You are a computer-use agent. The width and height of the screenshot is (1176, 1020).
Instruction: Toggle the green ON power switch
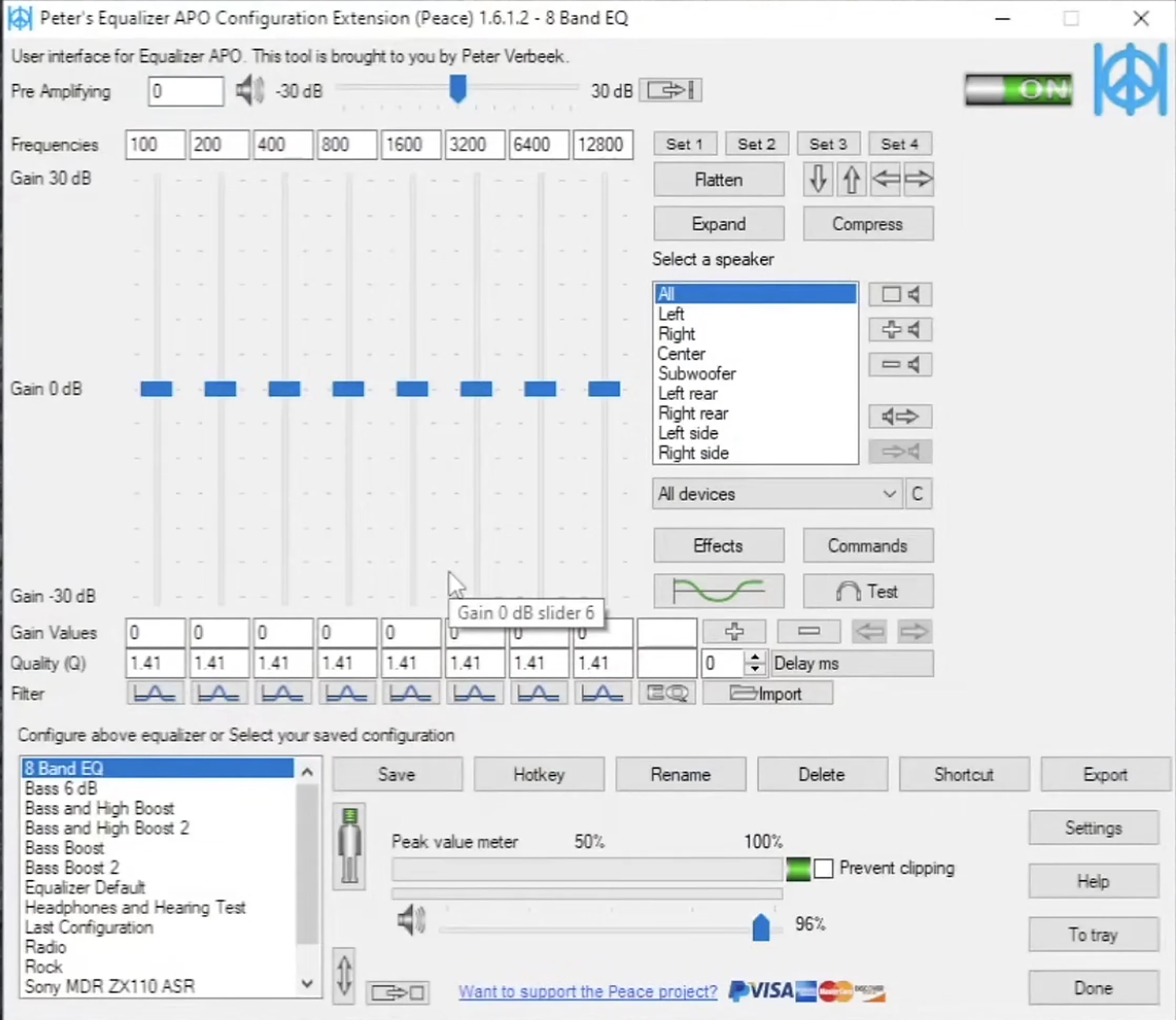1018,90
